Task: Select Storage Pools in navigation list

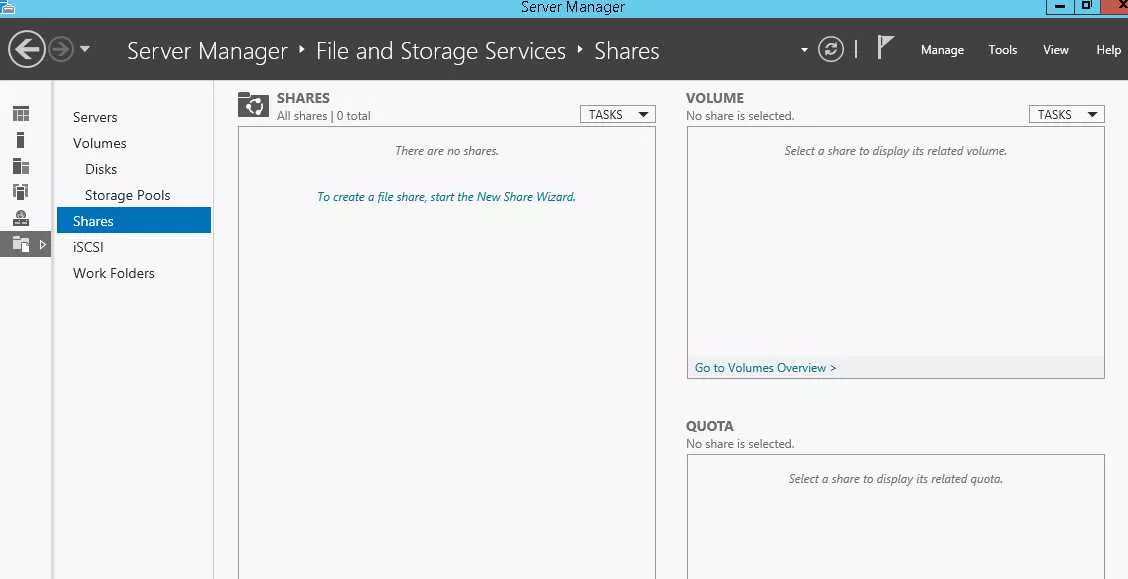Action: (127, 195)
